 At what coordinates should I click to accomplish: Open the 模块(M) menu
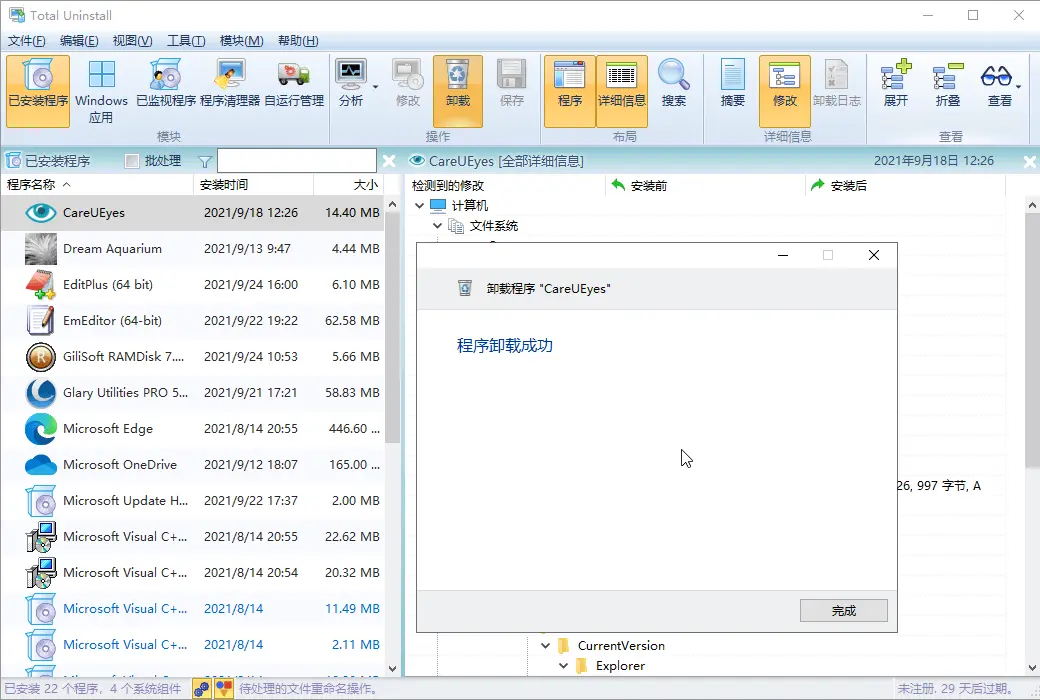click(241, 41)
